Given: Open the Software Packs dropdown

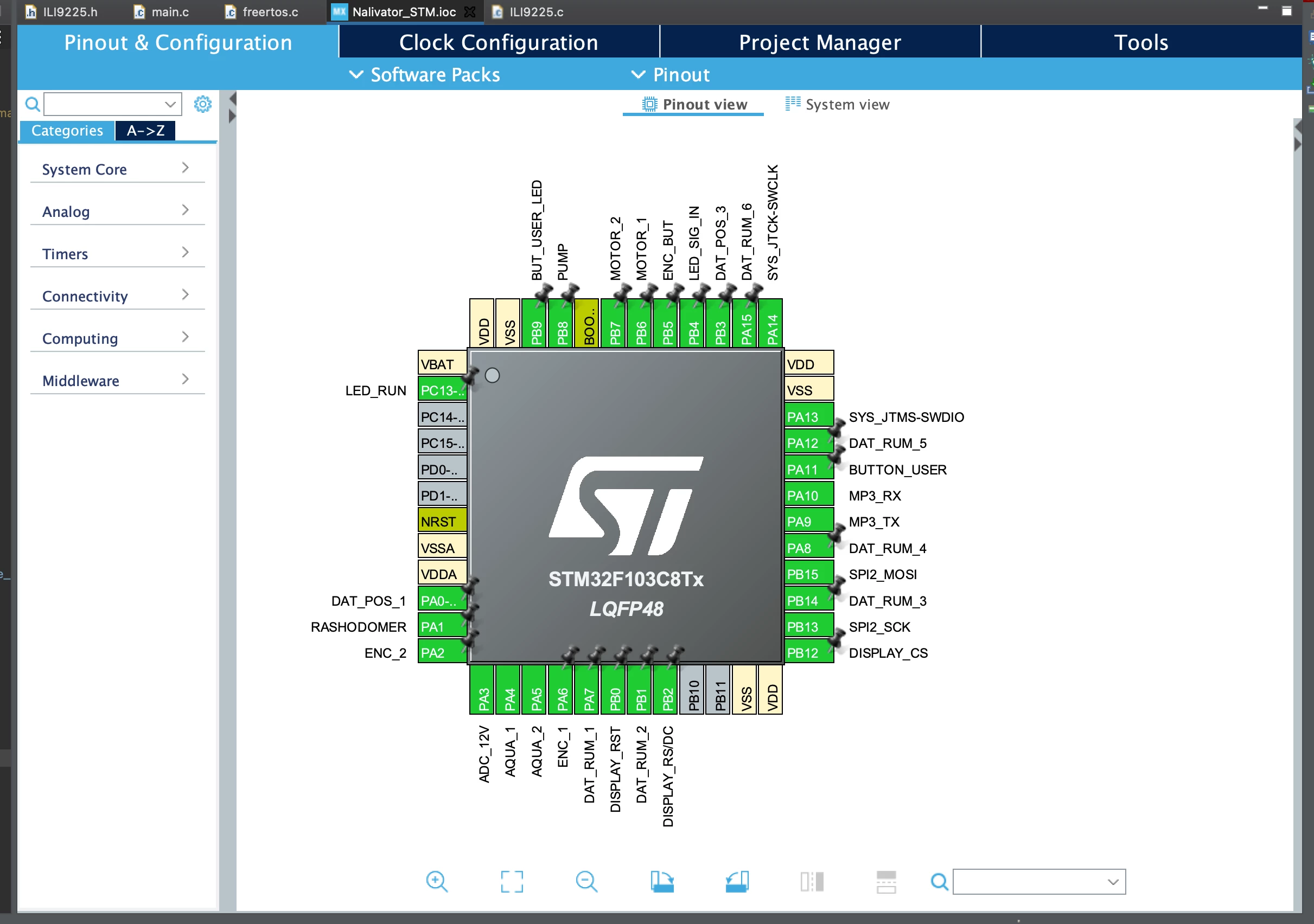Looking at the screenshot, I should tap(425, 74).
